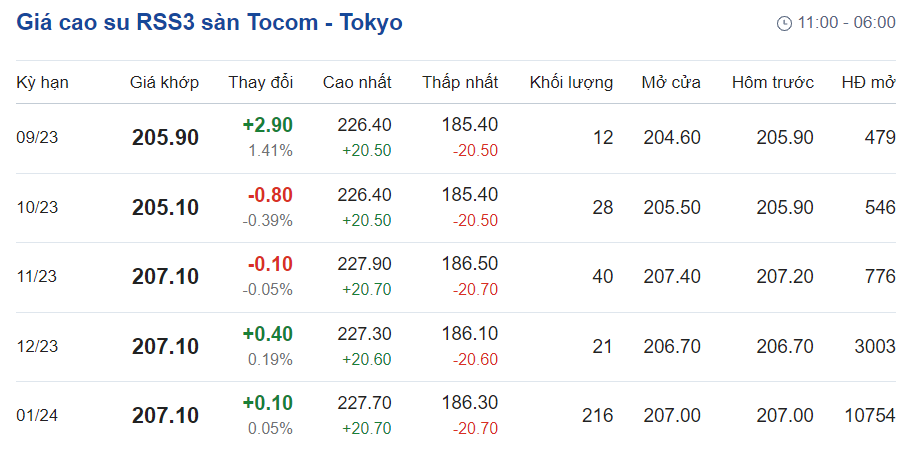
Task: Click the Khối lượng column header
Action: coord(571,82)
